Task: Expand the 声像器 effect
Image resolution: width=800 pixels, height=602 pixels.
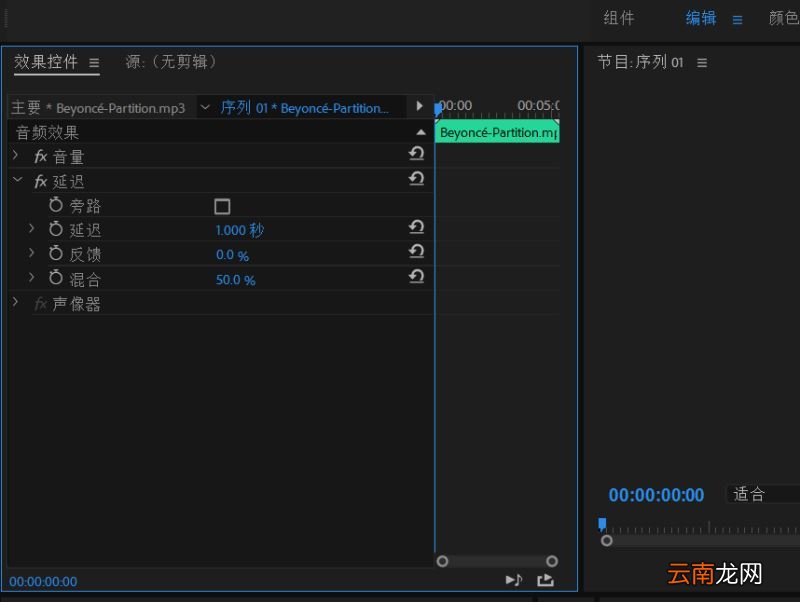Action: (15, 302)
